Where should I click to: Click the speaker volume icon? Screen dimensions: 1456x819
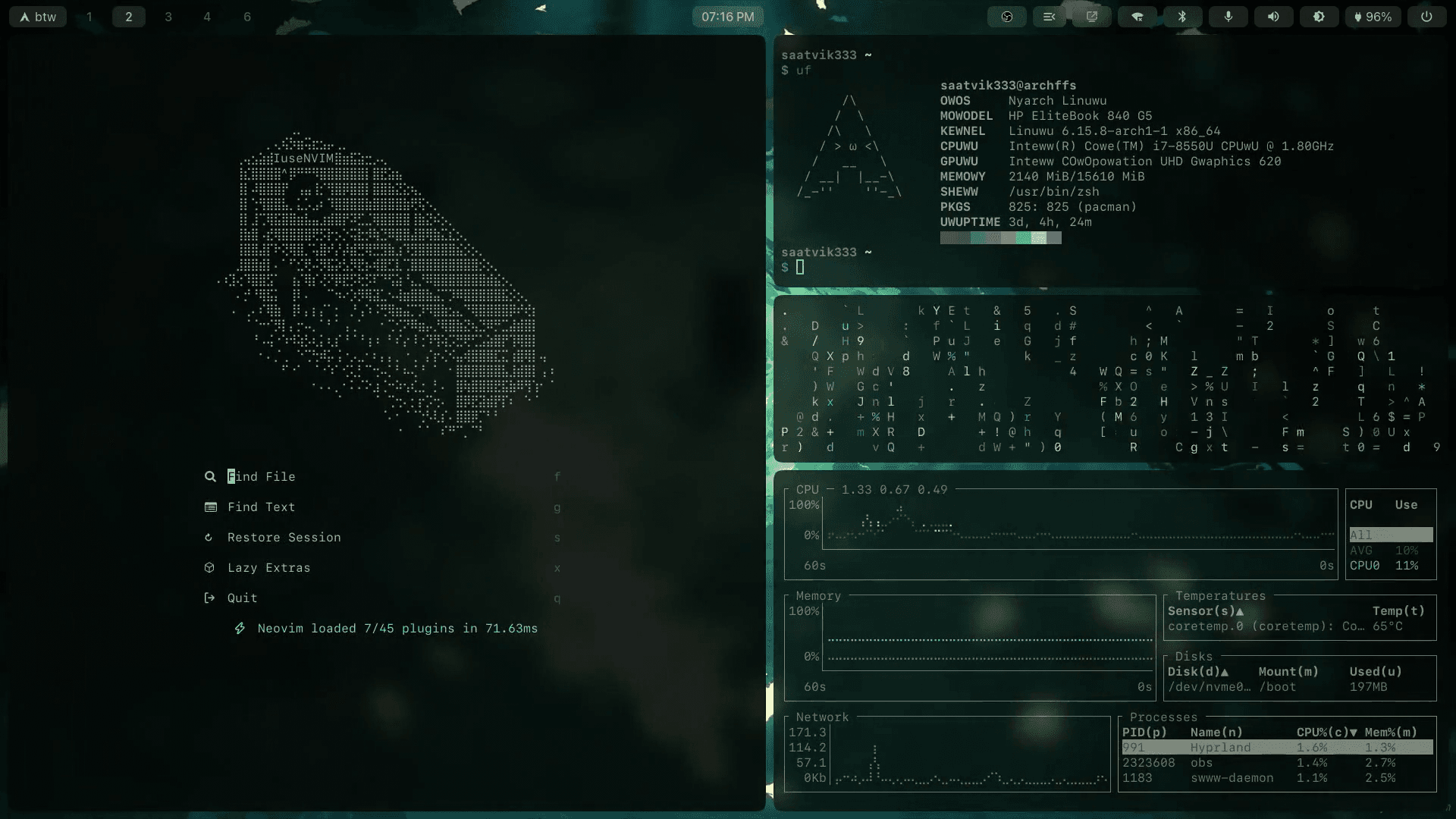click(x=1273, y=16)
